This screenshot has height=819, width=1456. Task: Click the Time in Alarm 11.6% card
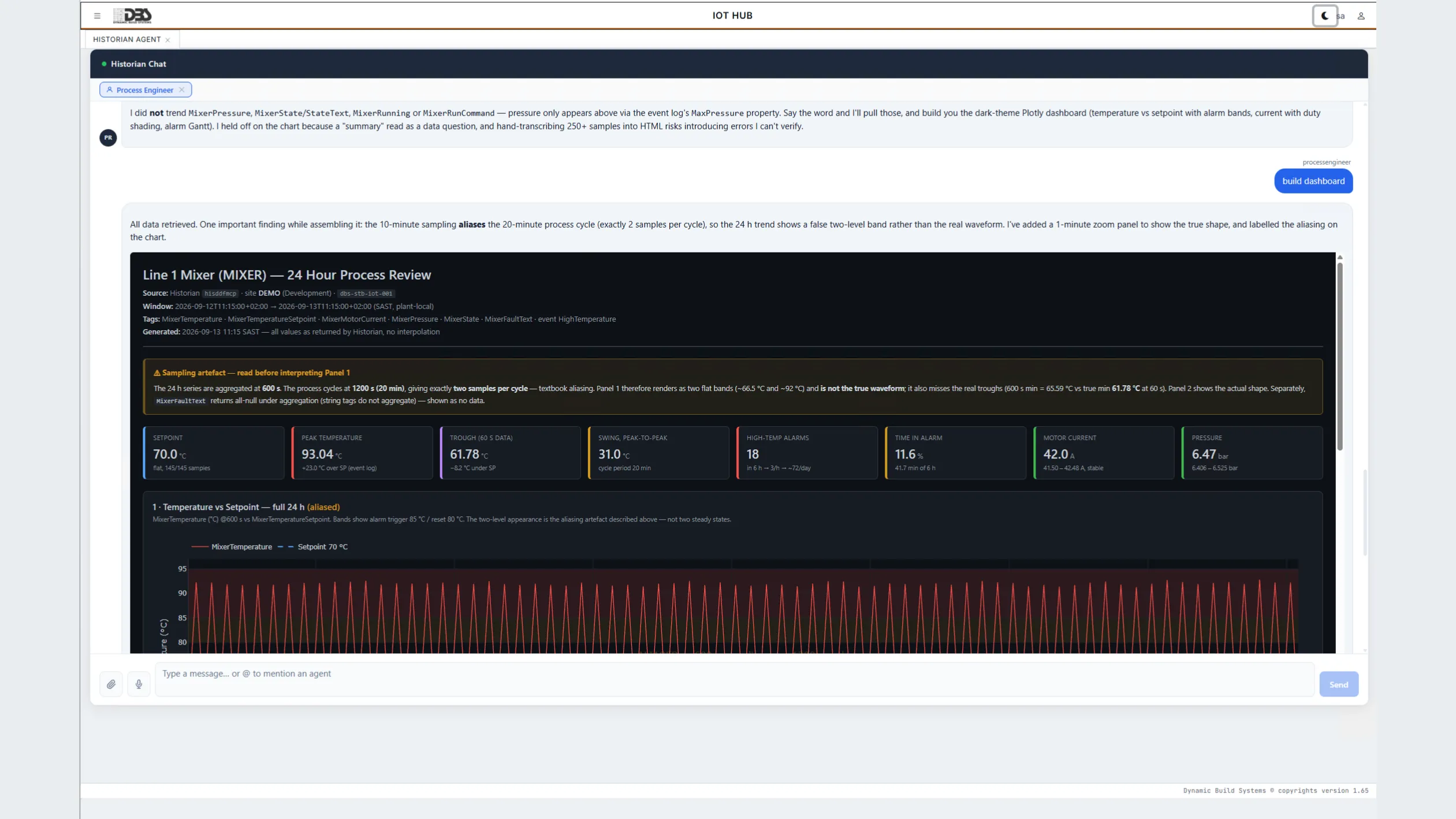[x=956, y=453]
